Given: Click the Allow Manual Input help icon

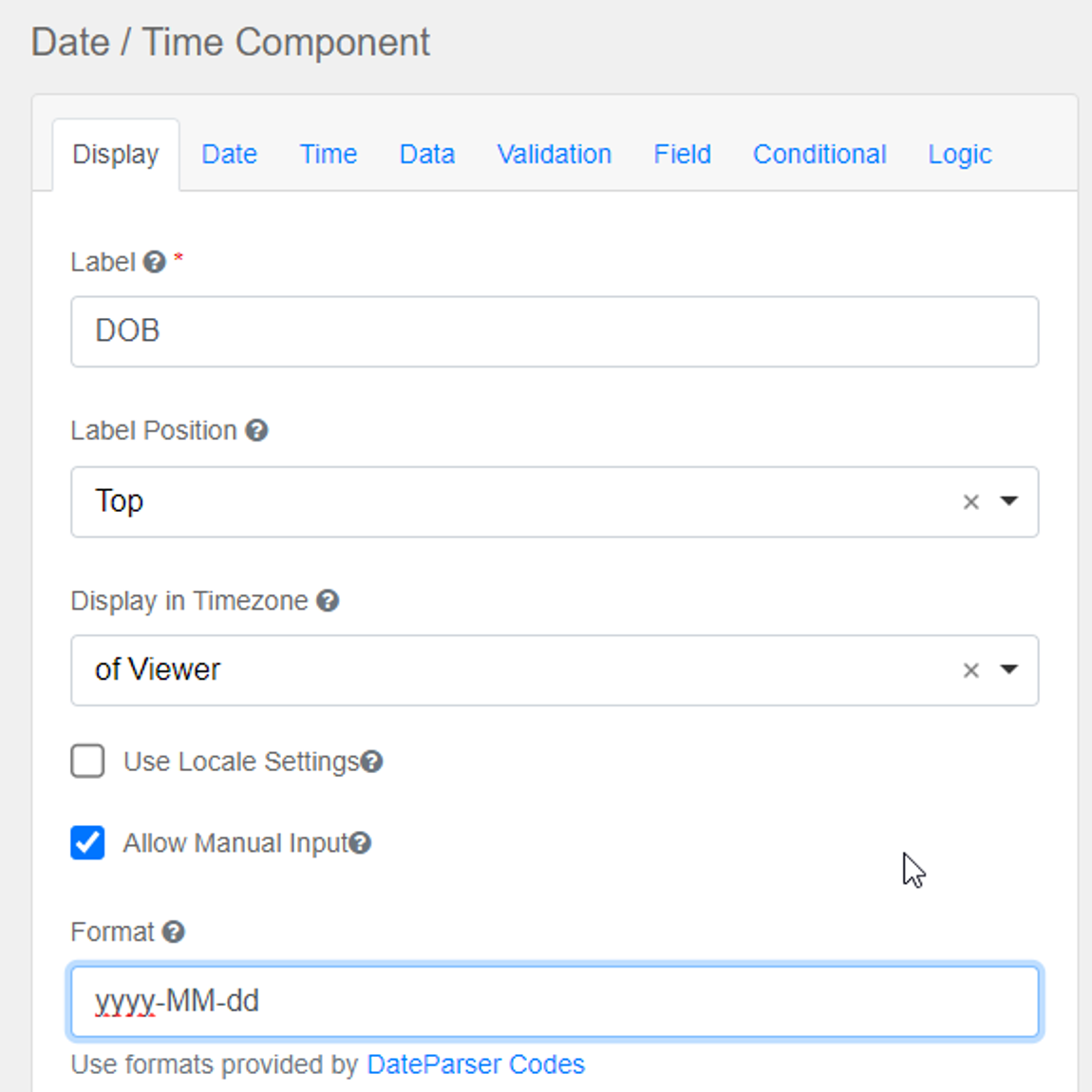Looking at the screenshot, I should coord(360,843).
